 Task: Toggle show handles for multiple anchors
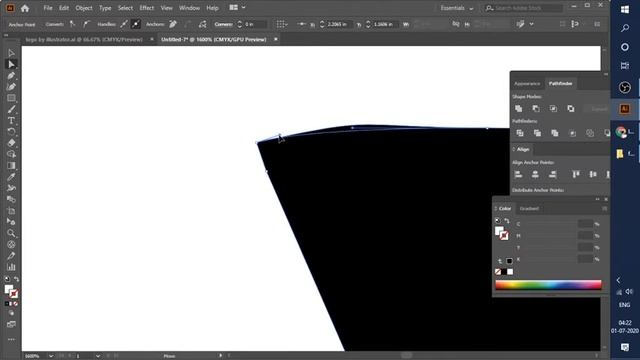coord(124,24)
